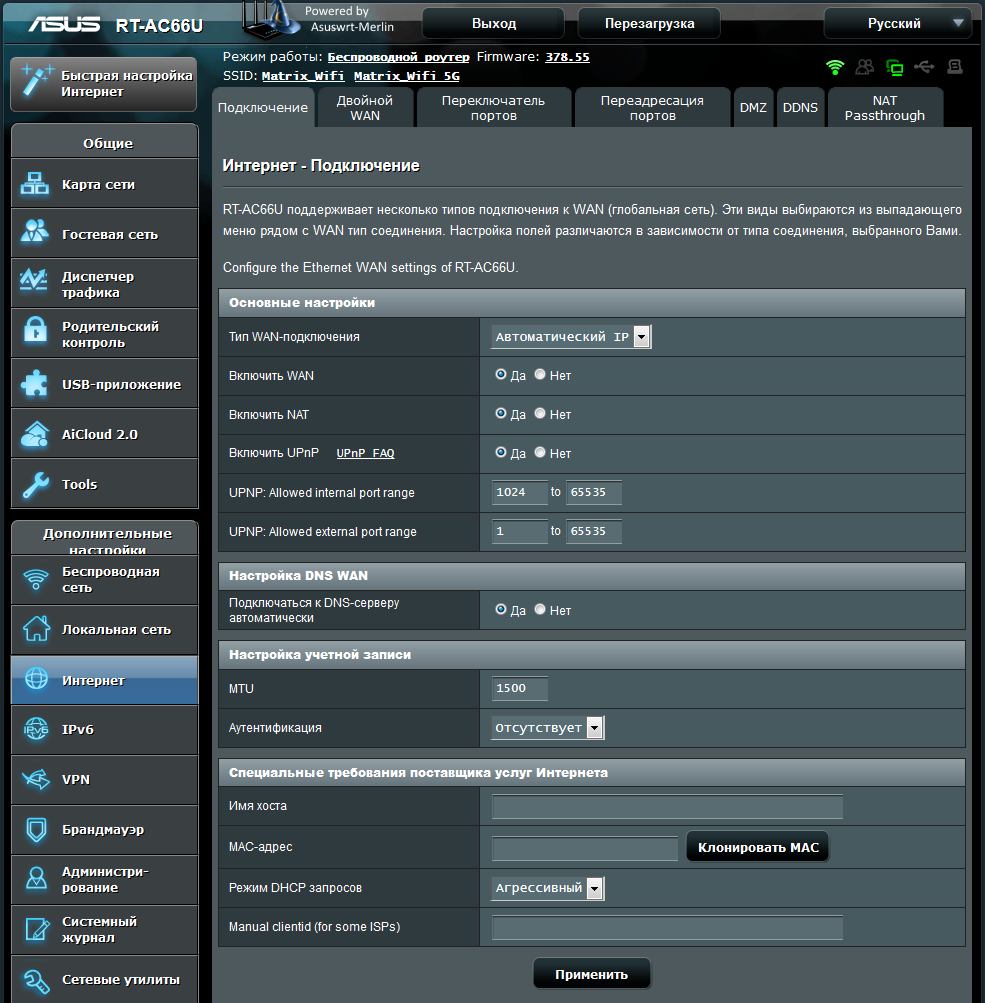Image resolution: width=985 pixels, height=1003 pixels.
Task: Open the Matrix_Wifi_5G SSID link
Action: tap(407, 75)
